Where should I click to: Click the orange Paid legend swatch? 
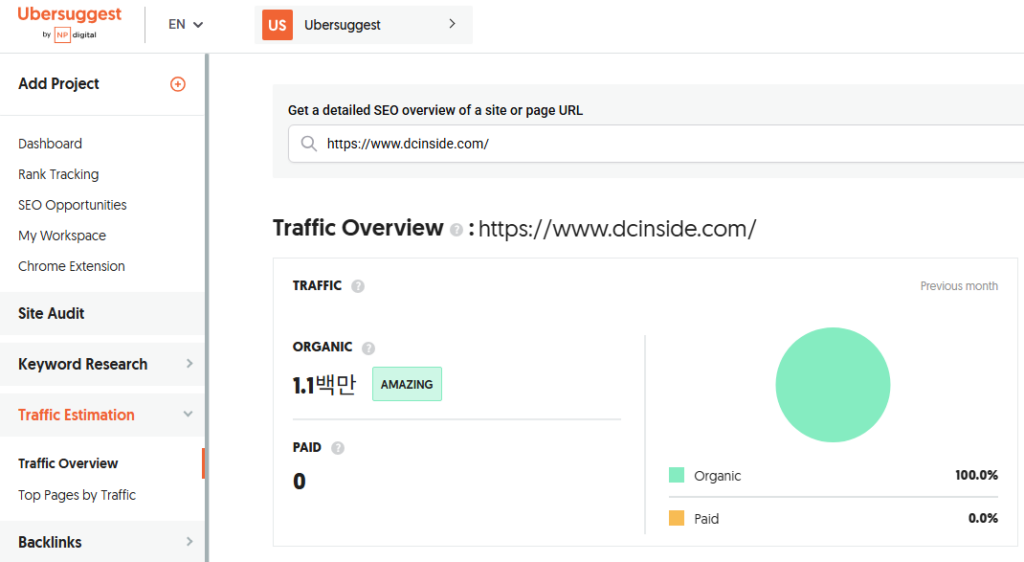(677, 518)
